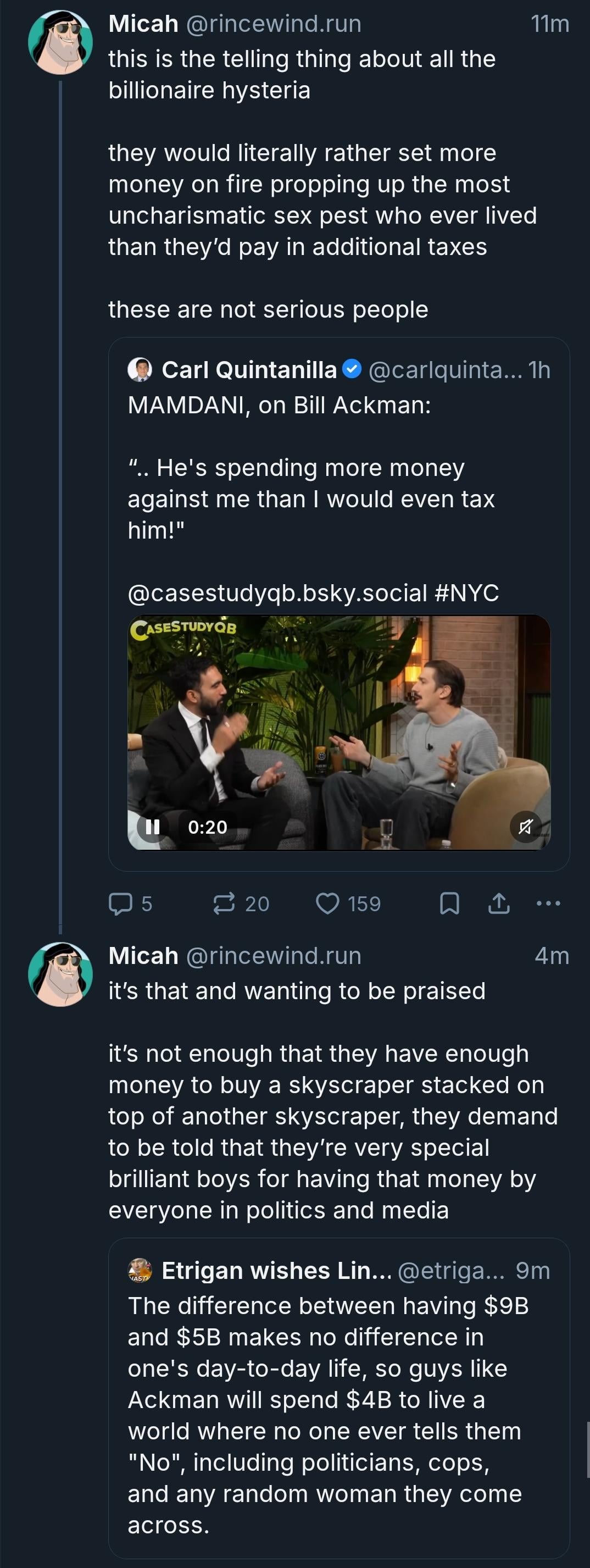Pause the video with pause button

(153, 827)
